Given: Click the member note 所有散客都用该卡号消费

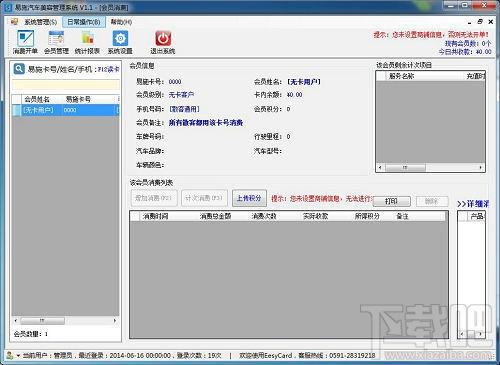Looking at the screenshot, I should pos(206,123).
